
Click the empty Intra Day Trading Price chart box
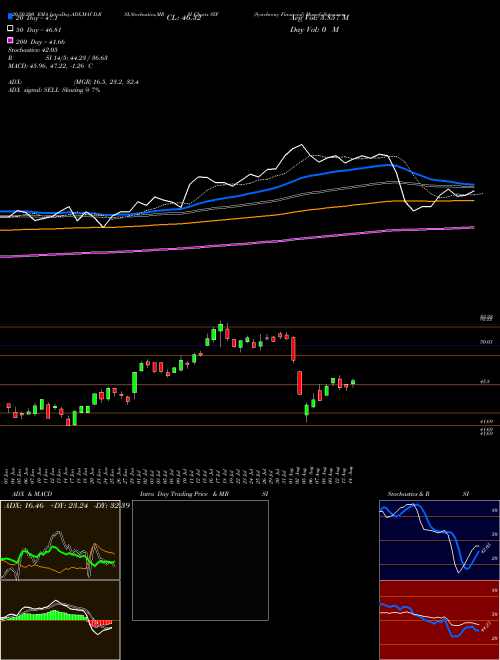pos(200,560)
